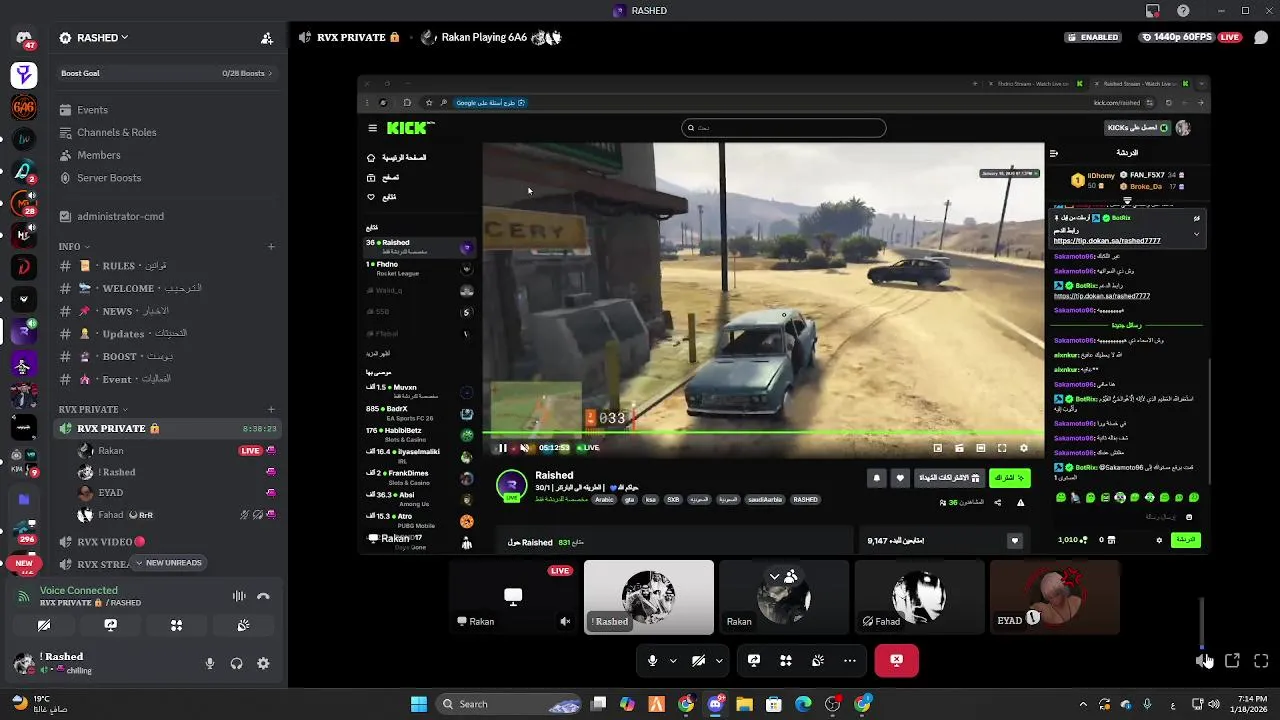The height and width of the screenshot is (720, 1280).
Task: Add a channel to INFO category
Action: [x=271, y=246]
